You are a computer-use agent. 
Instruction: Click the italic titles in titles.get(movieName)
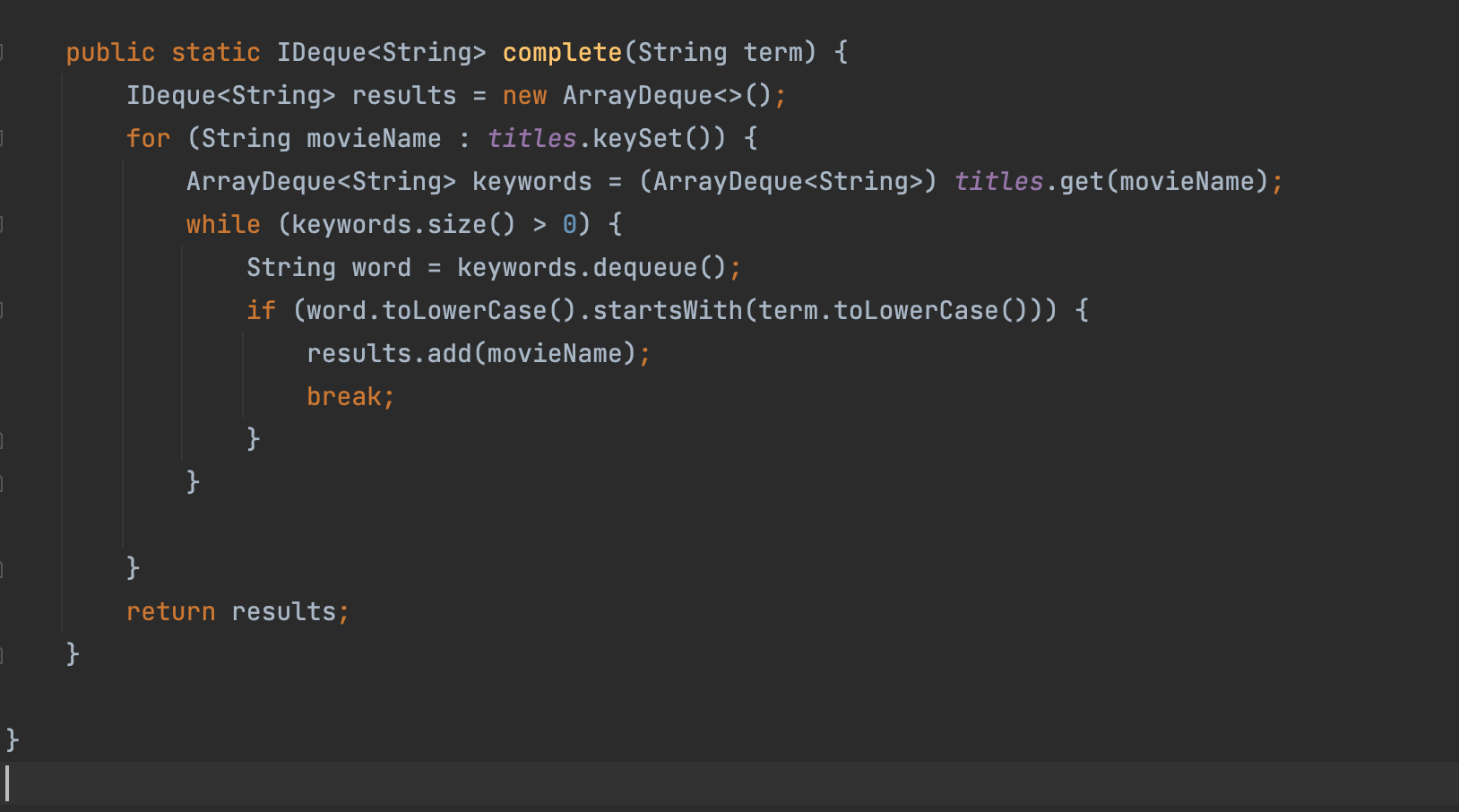998,182
